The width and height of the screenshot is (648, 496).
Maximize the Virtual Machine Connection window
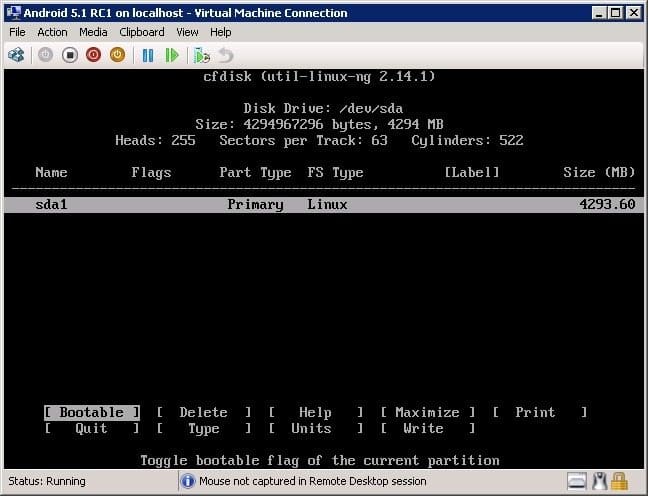615,13
